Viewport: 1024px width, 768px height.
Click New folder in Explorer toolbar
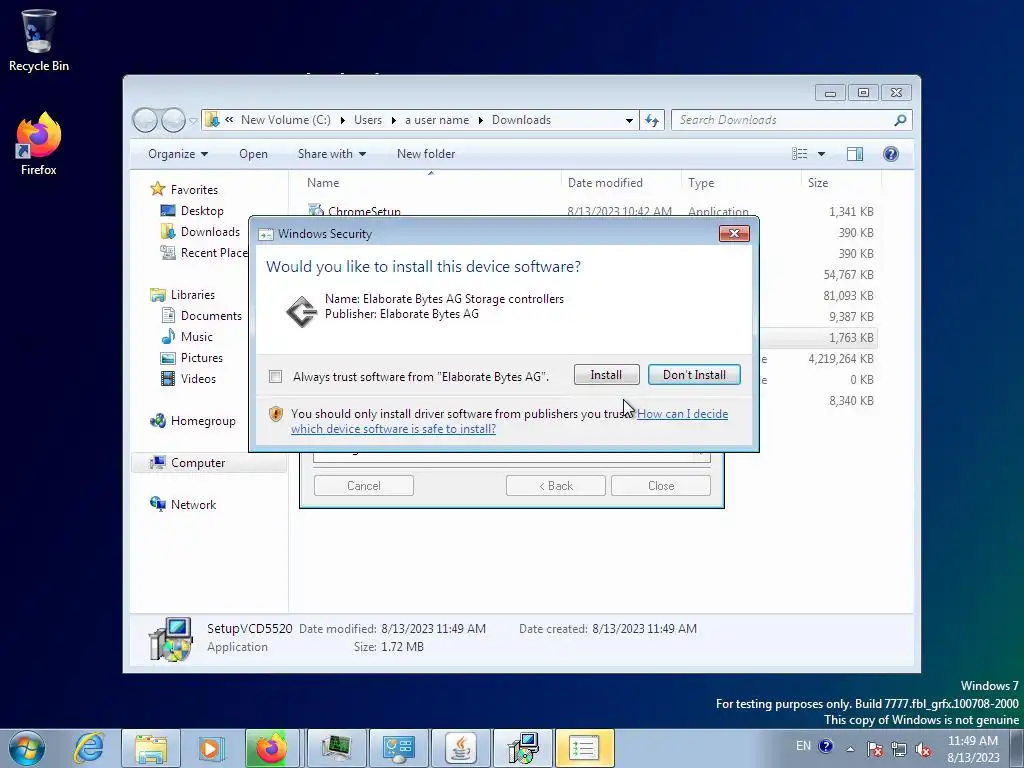pyautogui.click(x=426, y=154)
